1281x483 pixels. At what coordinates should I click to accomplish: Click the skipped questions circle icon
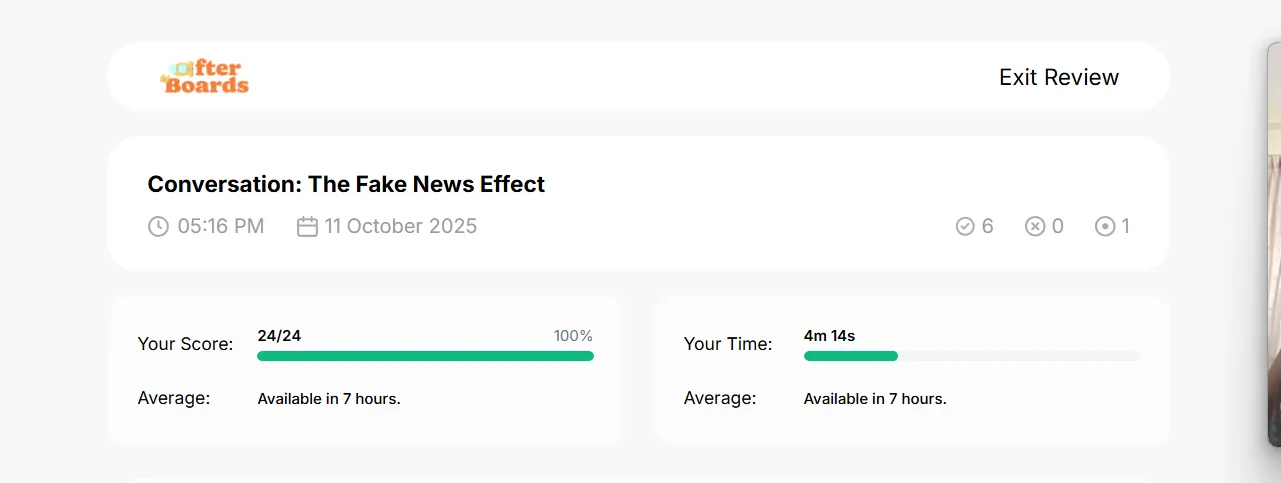point(1105,226)
